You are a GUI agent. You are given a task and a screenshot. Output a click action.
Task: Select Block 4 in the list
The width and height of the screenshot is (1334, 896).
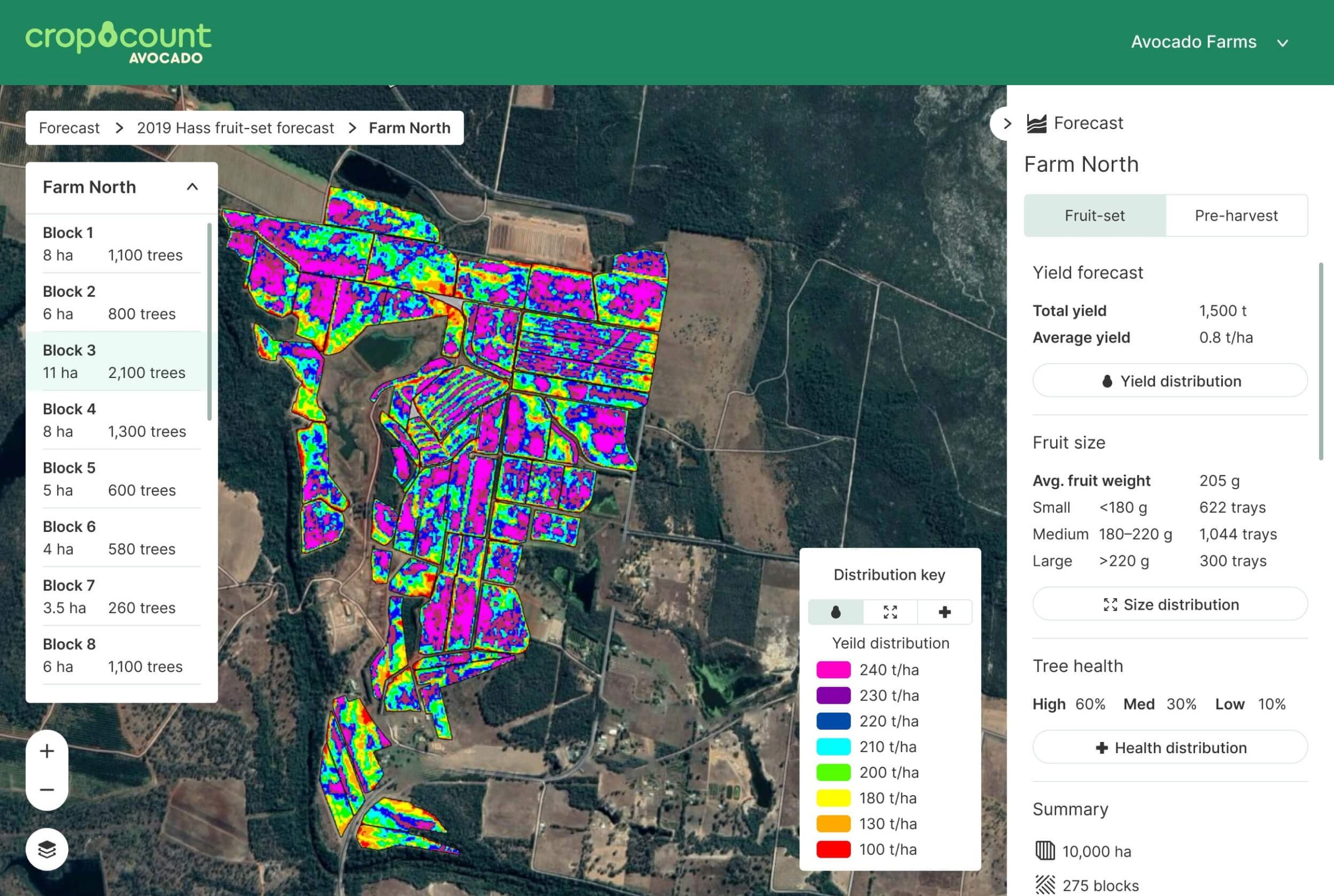[x=115, y=420]
